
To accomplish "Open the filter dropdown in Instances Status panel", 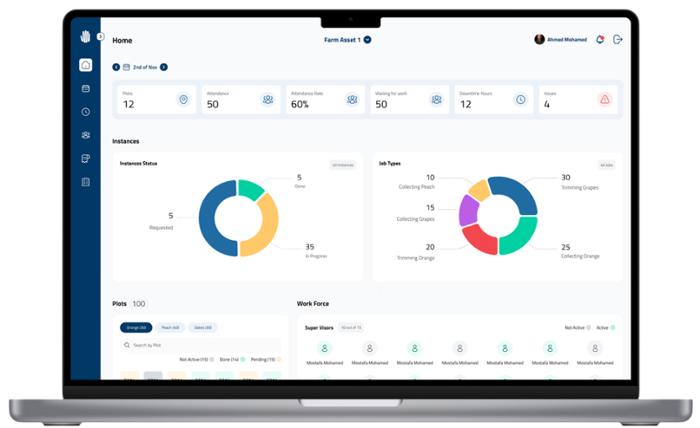I will (x=343, y=165).
